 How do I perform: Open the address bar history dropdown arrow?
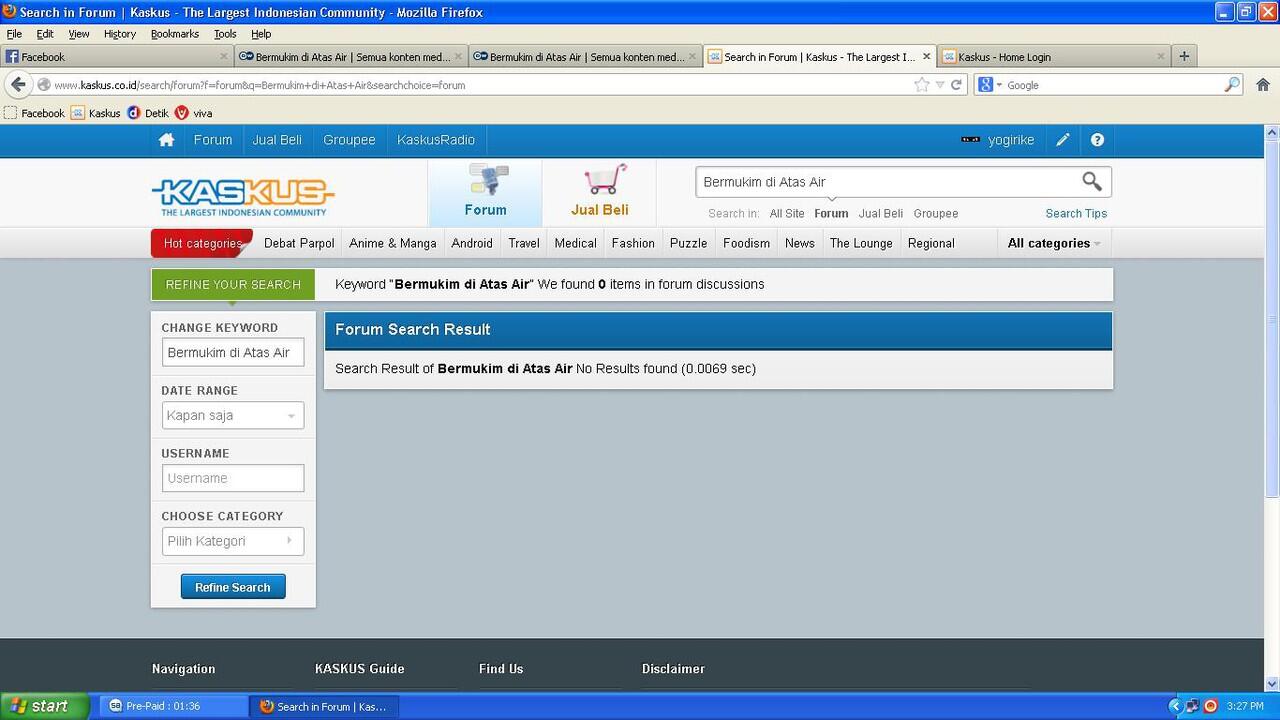click(939, 85)
